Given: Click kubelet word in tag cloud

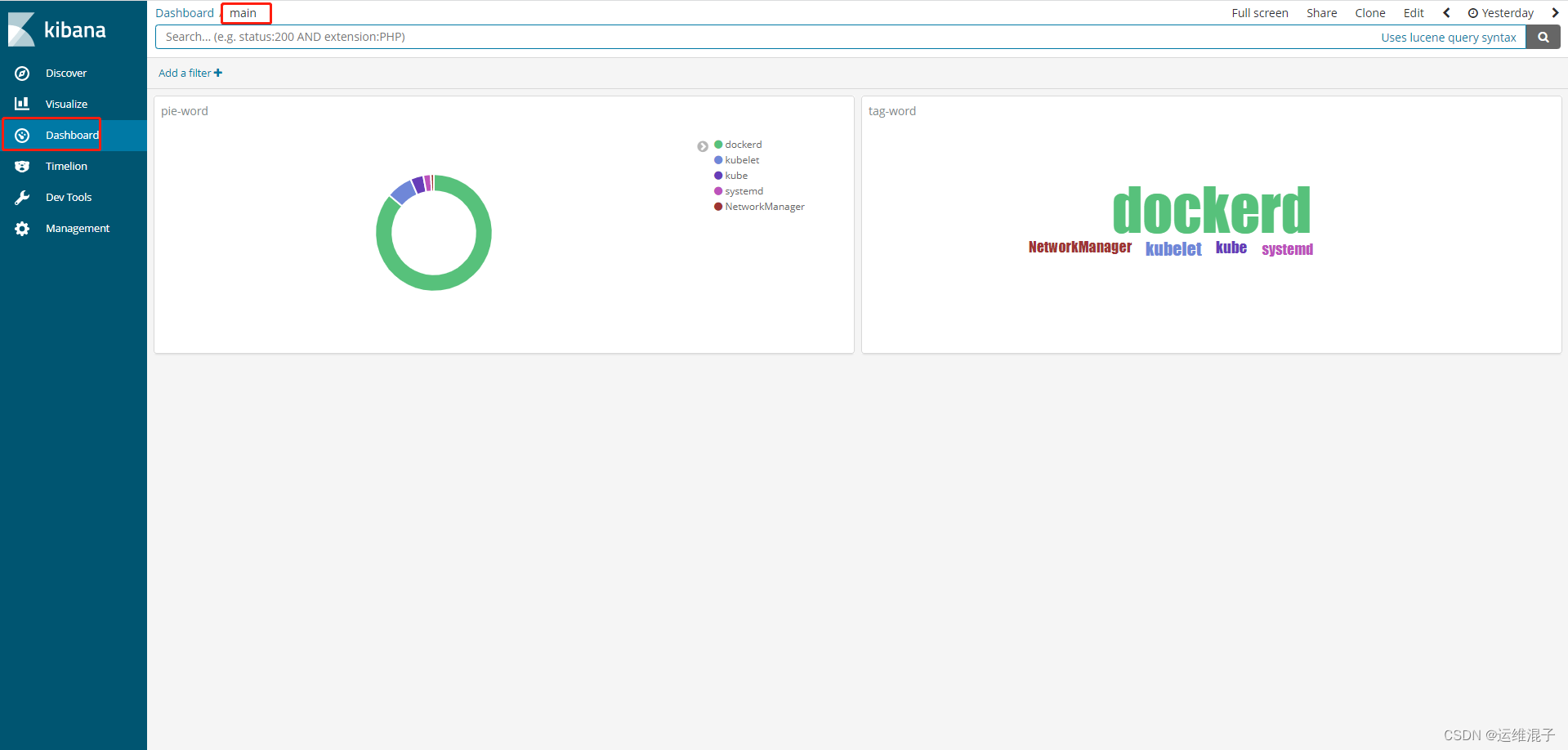Looking at the screenshot, I should point(1173,249).
